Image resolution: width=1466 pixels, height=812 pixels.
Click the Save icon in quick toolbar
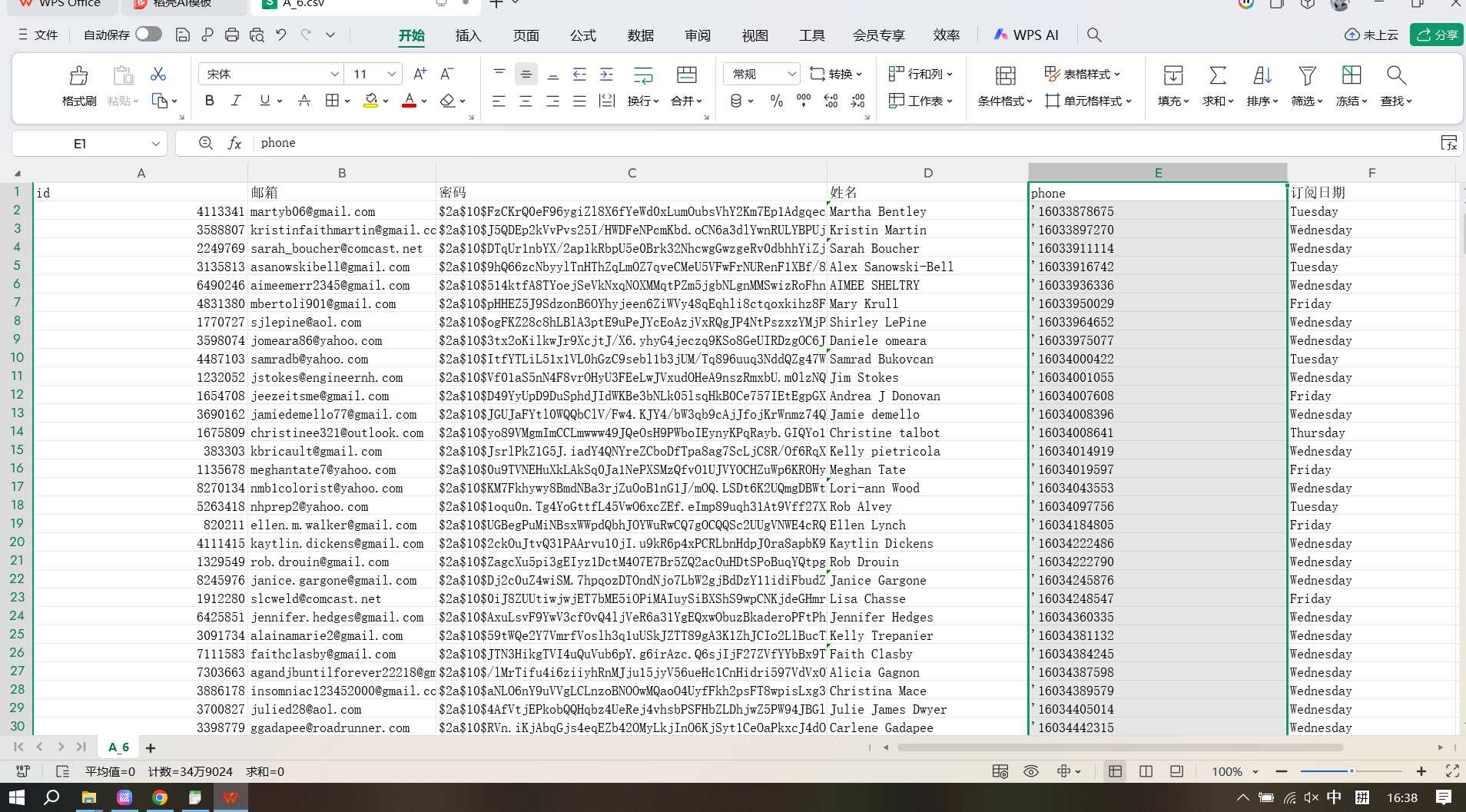coord(183,35)
